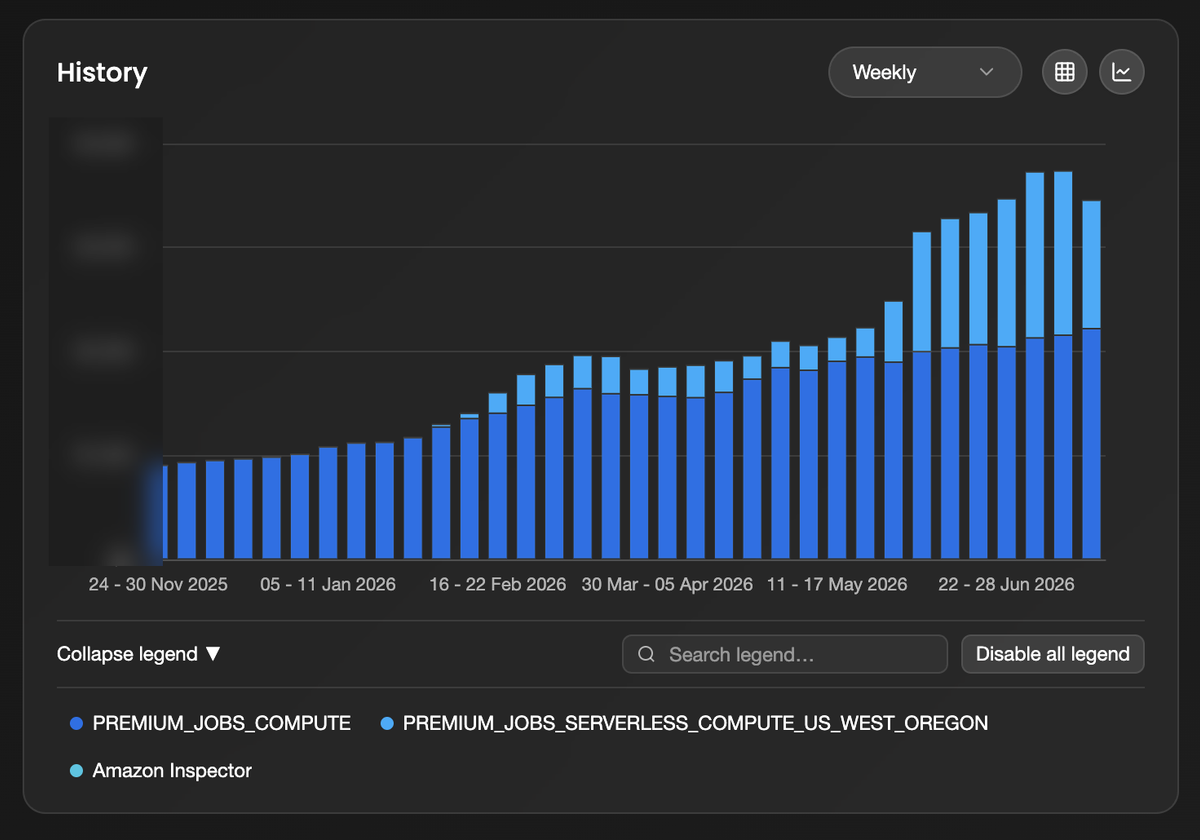
Task: Collapse the legend section
Action: pyautogui.click(x=139, y=654)
